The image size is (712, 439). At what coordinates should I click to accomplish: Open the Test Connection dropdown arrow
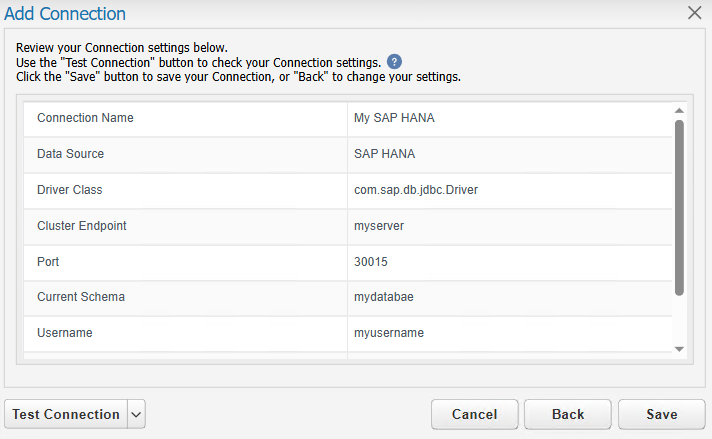point(136,414)
